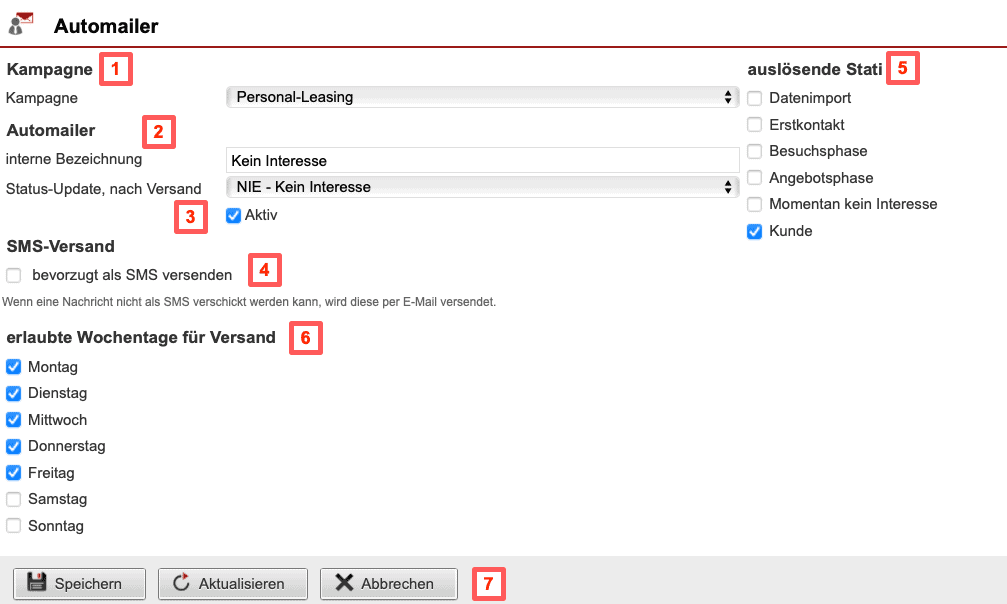Screen dimensions: 1007x604
Task: Uncheck the Kunde status checkbox
Action: pos(755,231)
